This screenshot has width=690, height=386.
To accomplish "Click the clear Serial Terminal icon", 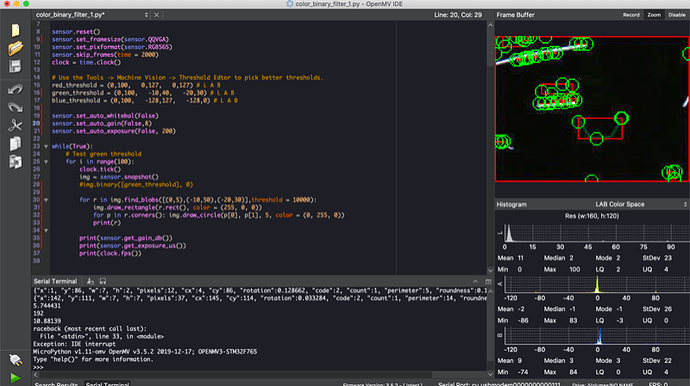I will 90,281.
